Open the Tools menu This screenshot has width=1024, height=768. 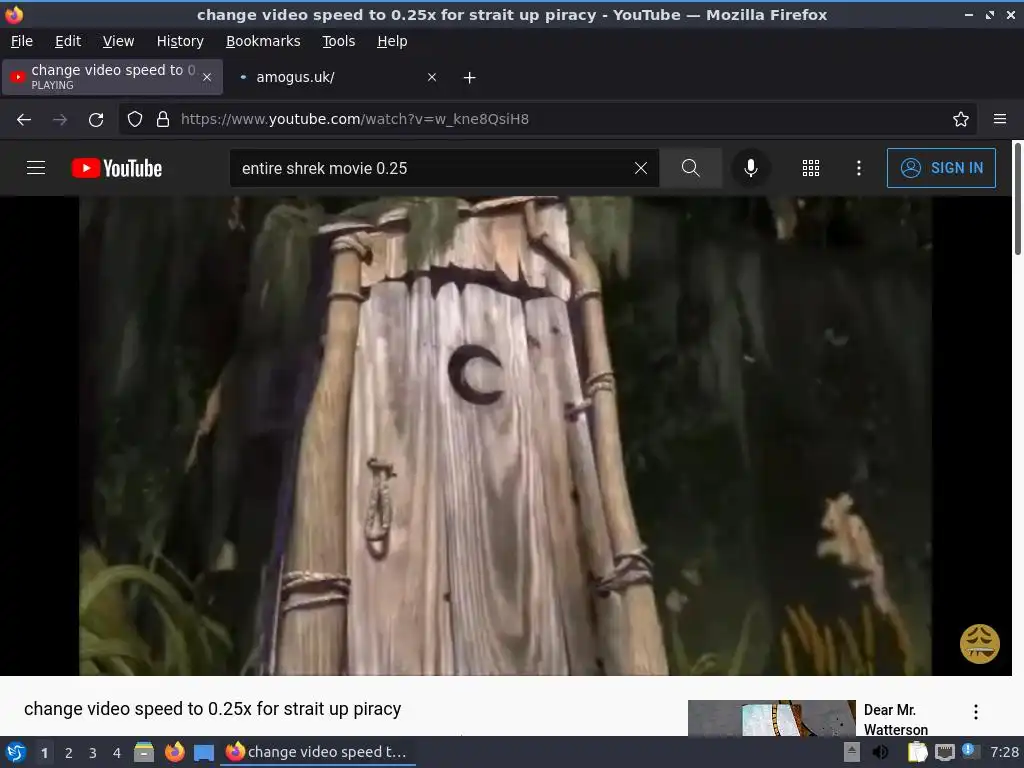click(338, 41)
